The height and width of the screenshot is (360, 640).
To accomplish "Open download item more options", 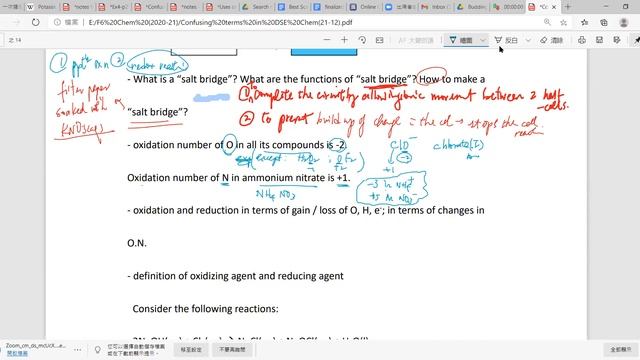I will (78, 349).
